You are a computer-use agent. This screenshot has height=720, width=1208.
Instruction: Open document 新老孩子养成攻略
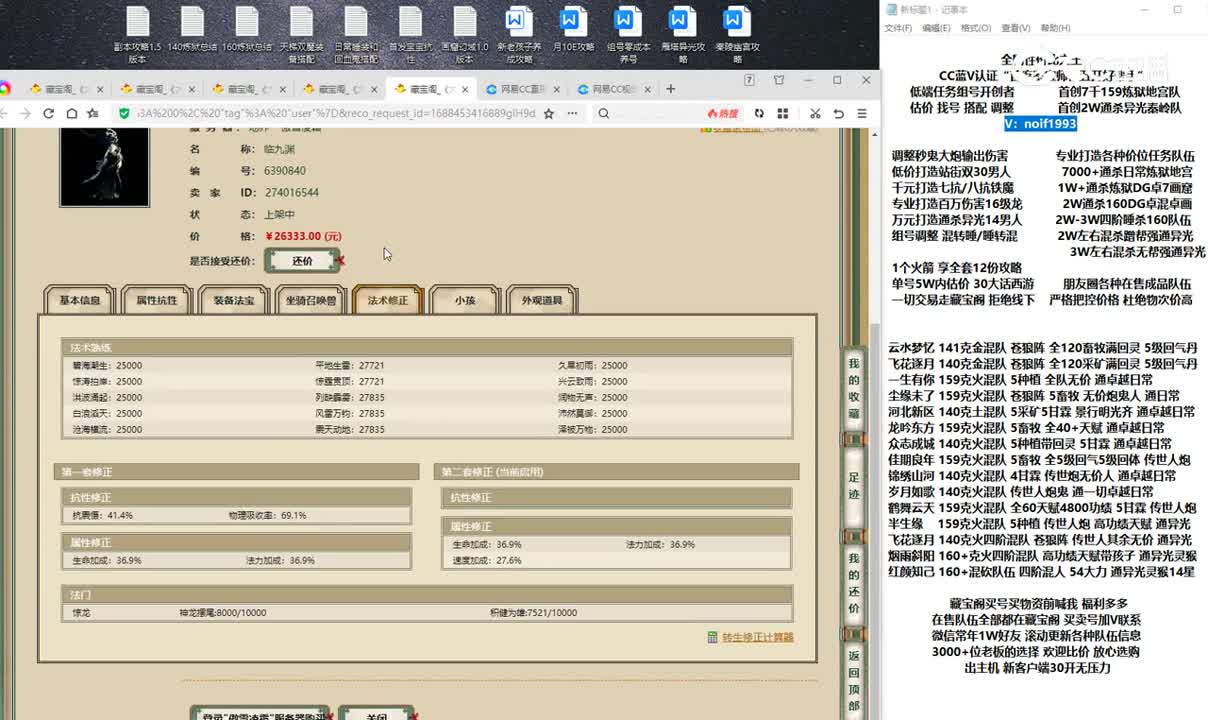click(519, 33)
